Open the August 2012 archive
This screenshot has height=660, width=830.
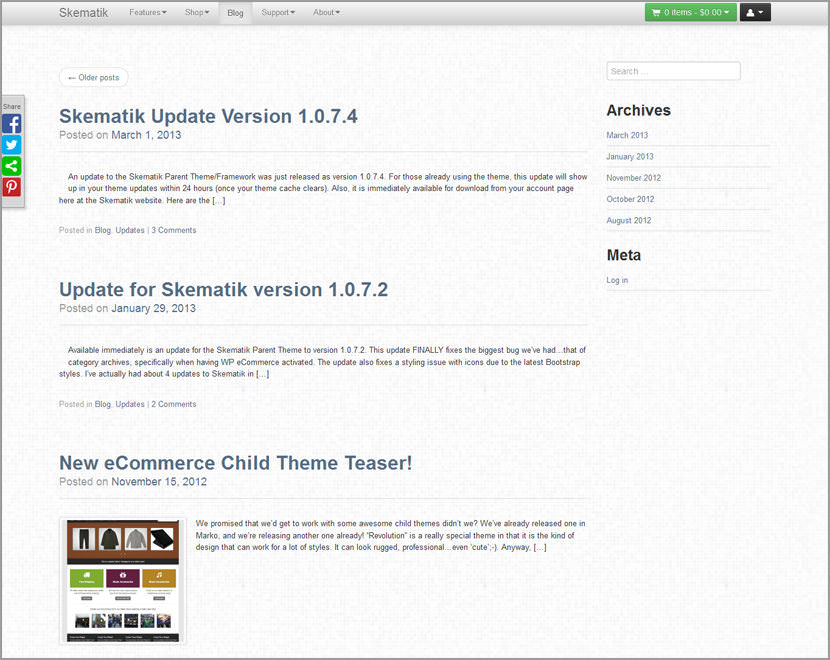click(x=628, y=220)
